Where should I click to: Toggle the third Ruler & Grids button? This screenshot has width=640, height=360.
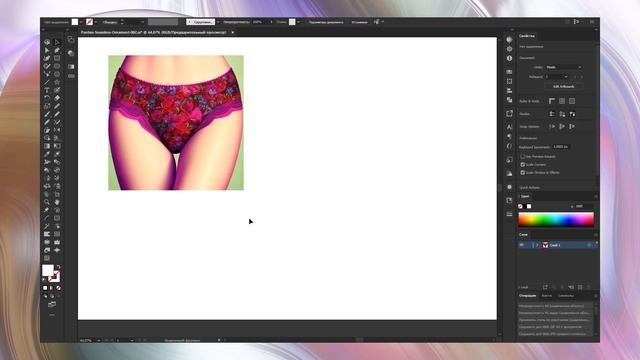click(x=572, y=101)
